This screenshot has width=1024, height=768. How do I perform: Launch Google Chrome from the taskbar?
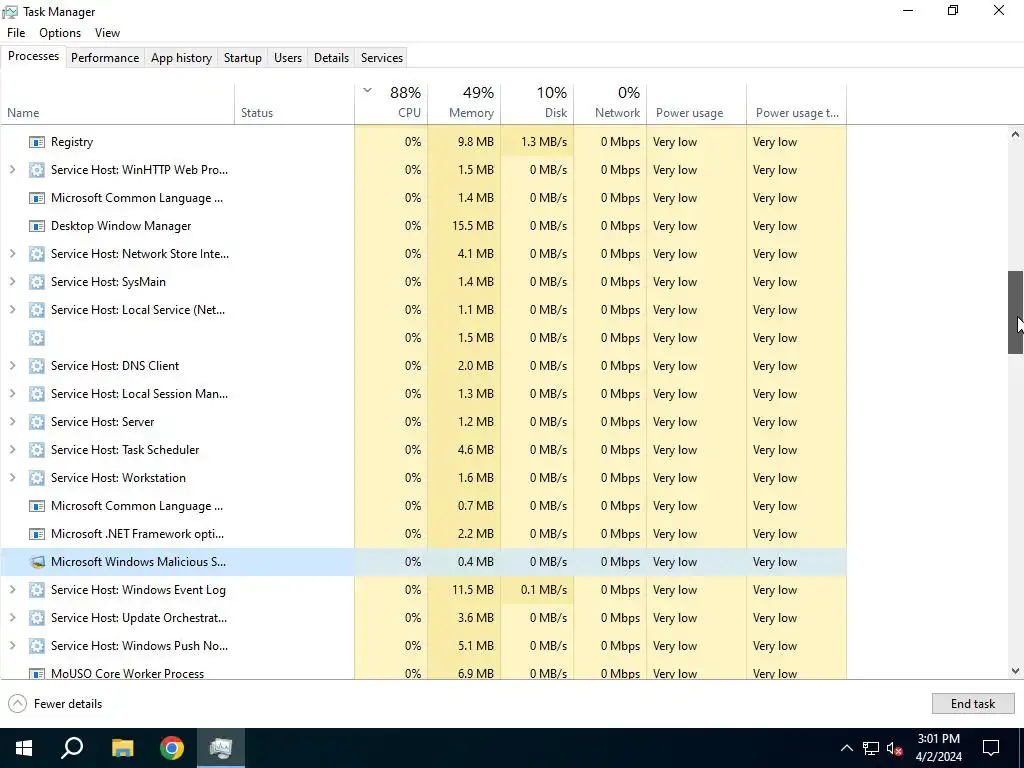click(x=172, y=748)
